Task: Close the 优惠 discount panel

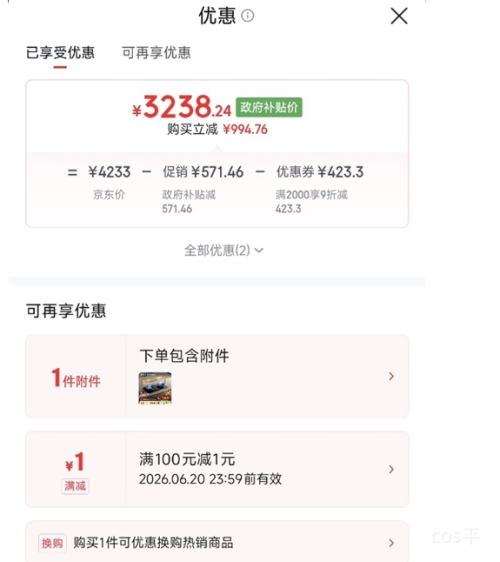Action: coord(399,16)
